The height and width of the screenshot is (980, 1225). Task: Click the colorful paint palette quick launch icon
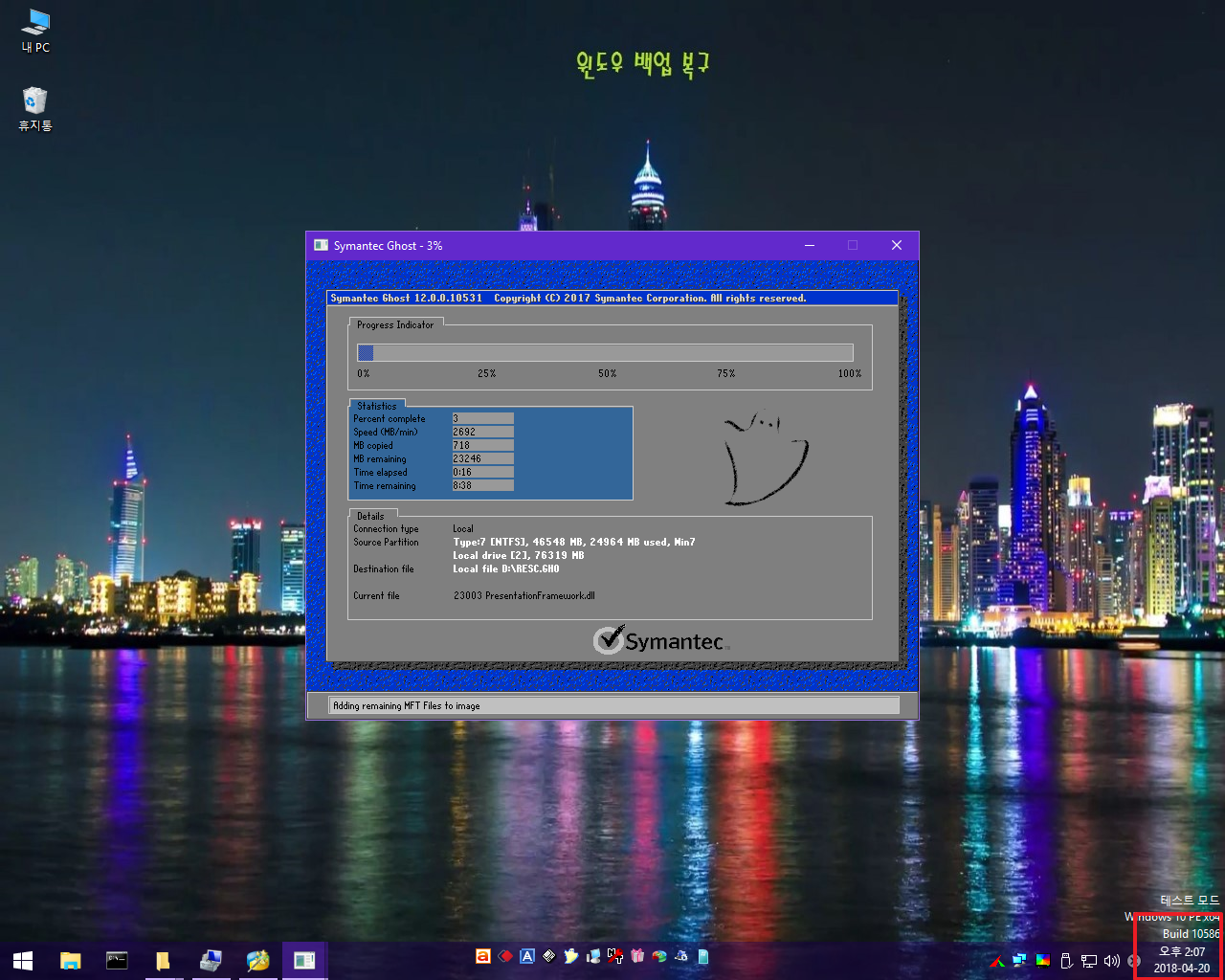[659, 956]
